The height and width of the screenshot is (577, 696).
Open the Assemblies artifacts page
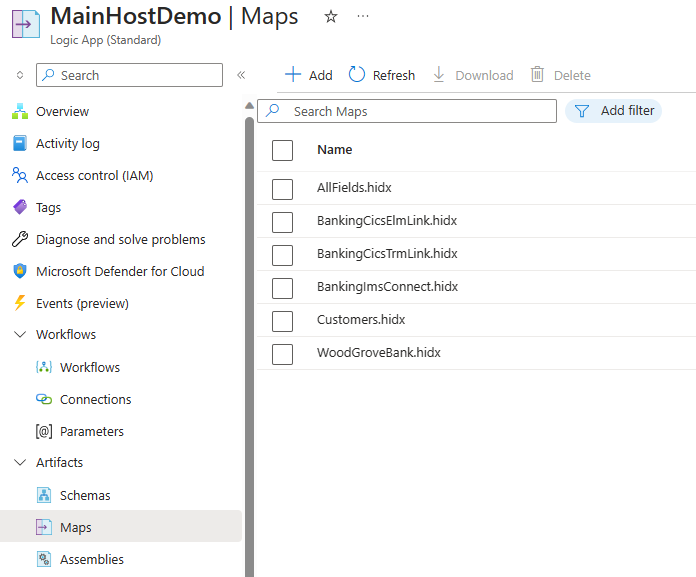pyautogui.click(x=92, y=559)
